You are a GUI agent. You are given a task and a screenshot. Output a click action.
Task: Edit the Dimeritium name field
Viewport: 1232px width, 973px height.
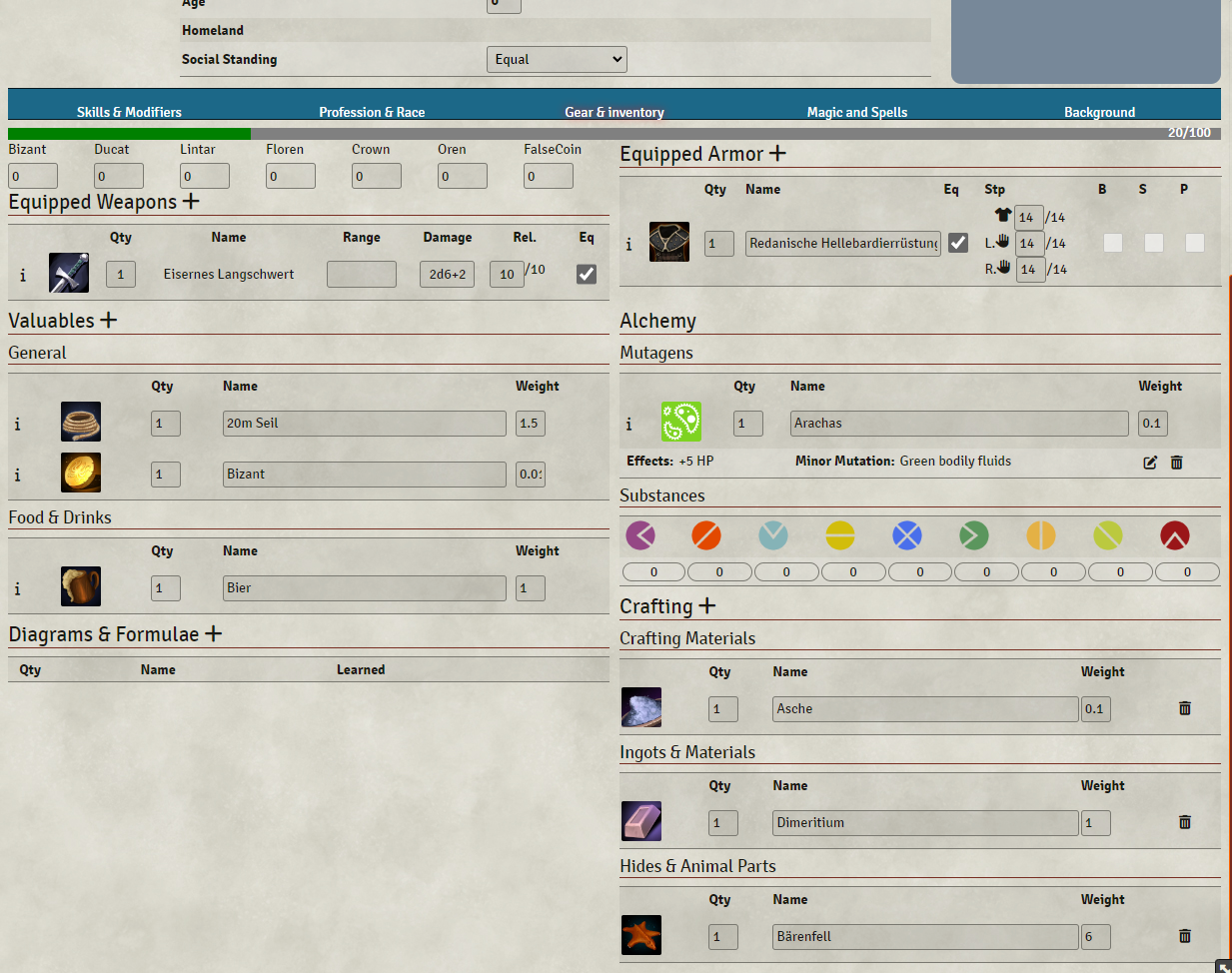[925, 823]
